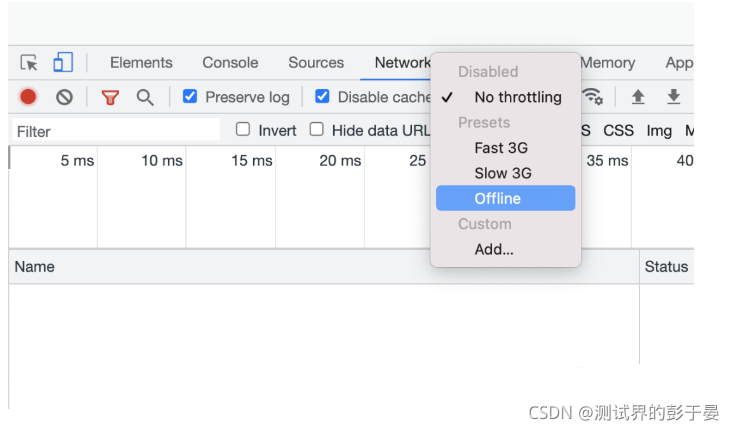Select the inspect element cursor icon

tap(29, 62)
